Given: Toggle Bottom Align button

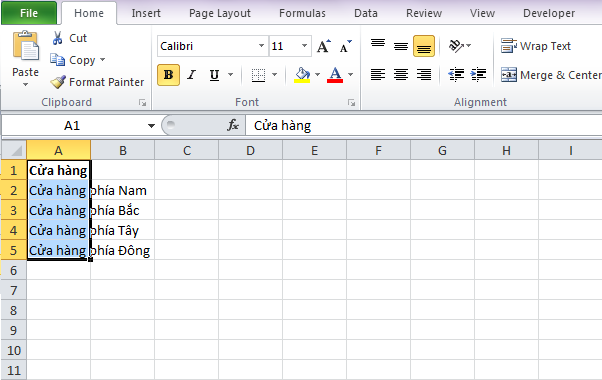Looking at the screenshot, I should point(424,46).
